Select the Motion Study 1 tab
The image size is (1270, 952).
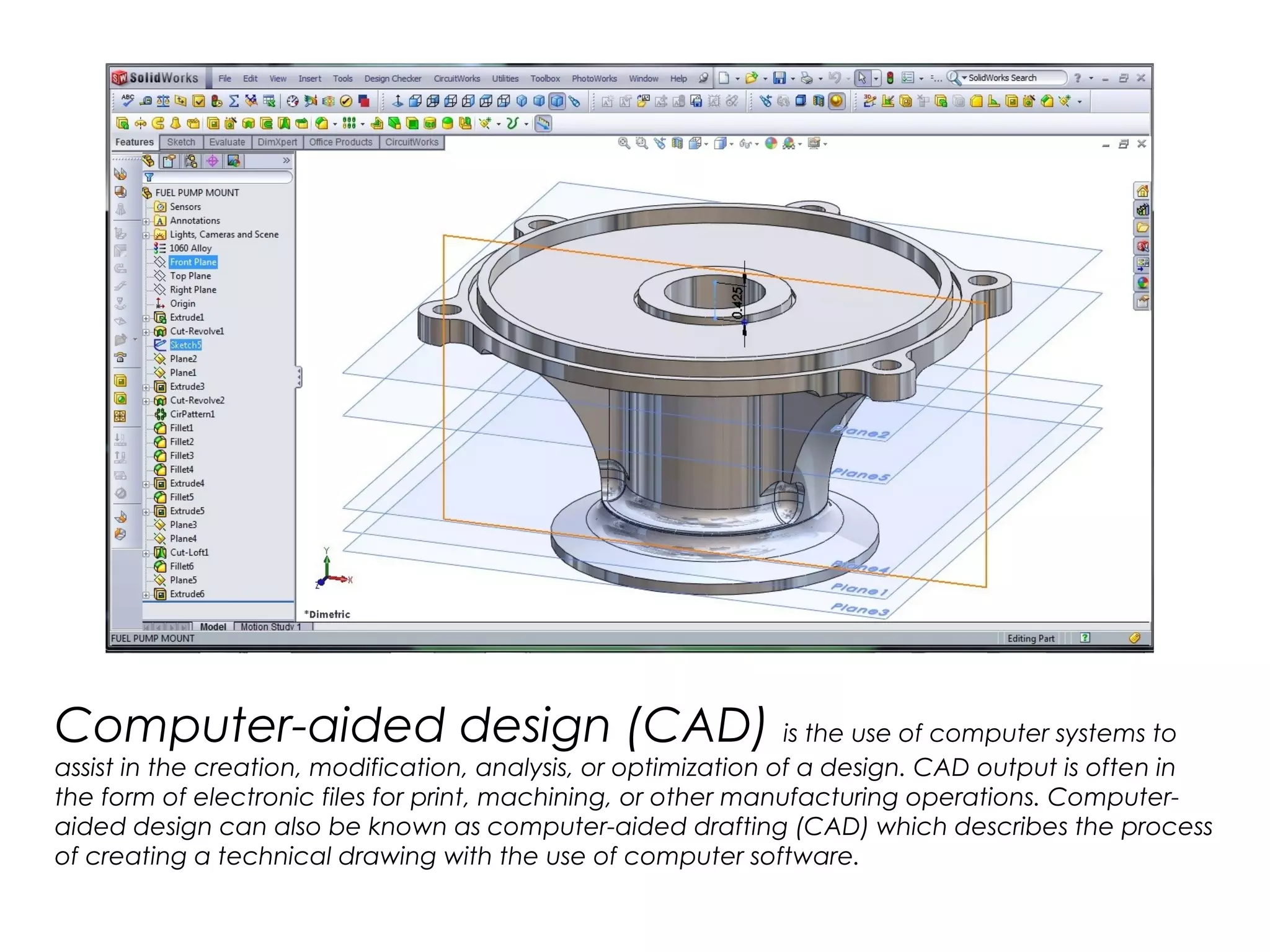pos(270,627)
